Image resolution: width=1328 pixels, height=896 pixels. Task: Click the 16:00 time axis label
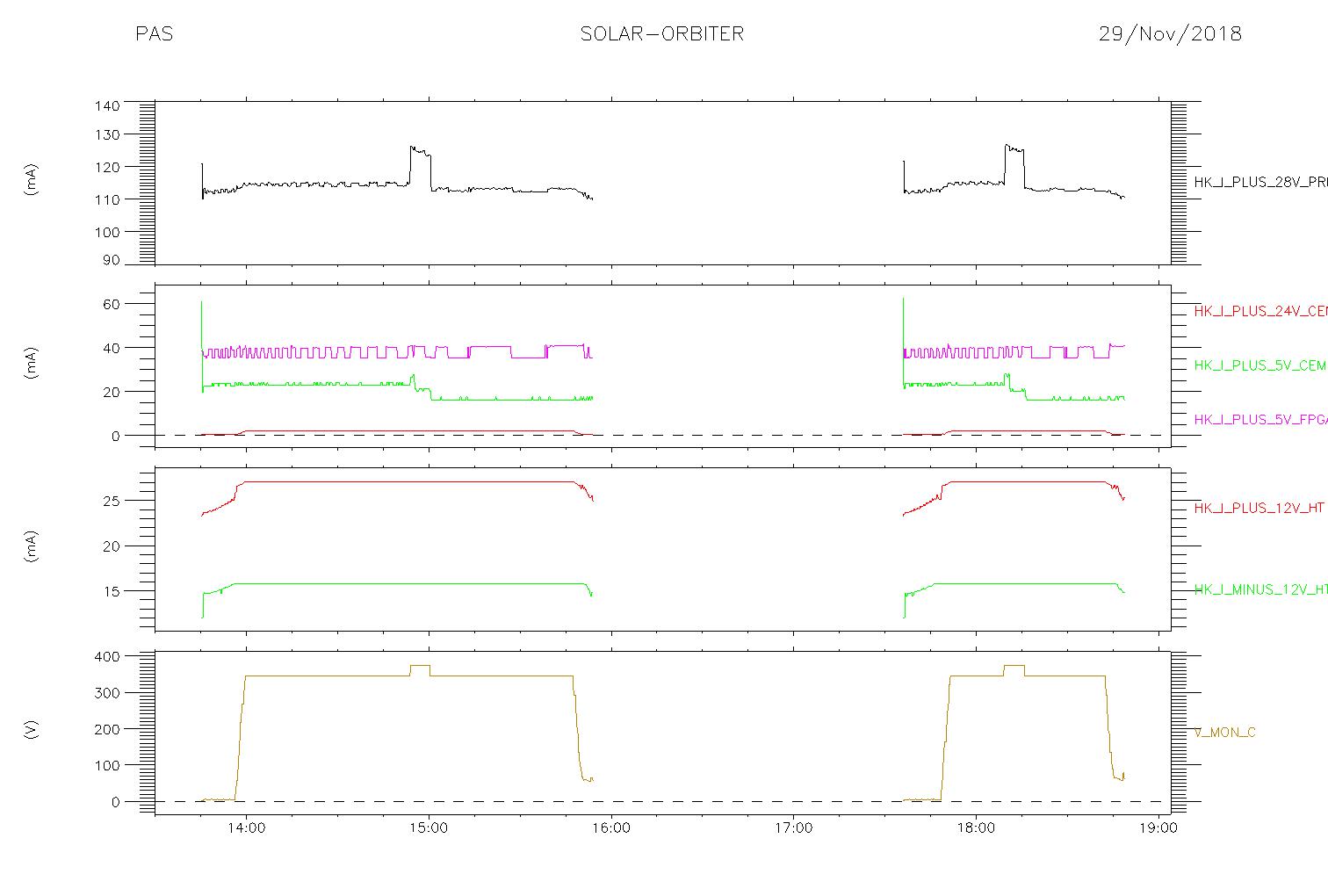point(611,828)
